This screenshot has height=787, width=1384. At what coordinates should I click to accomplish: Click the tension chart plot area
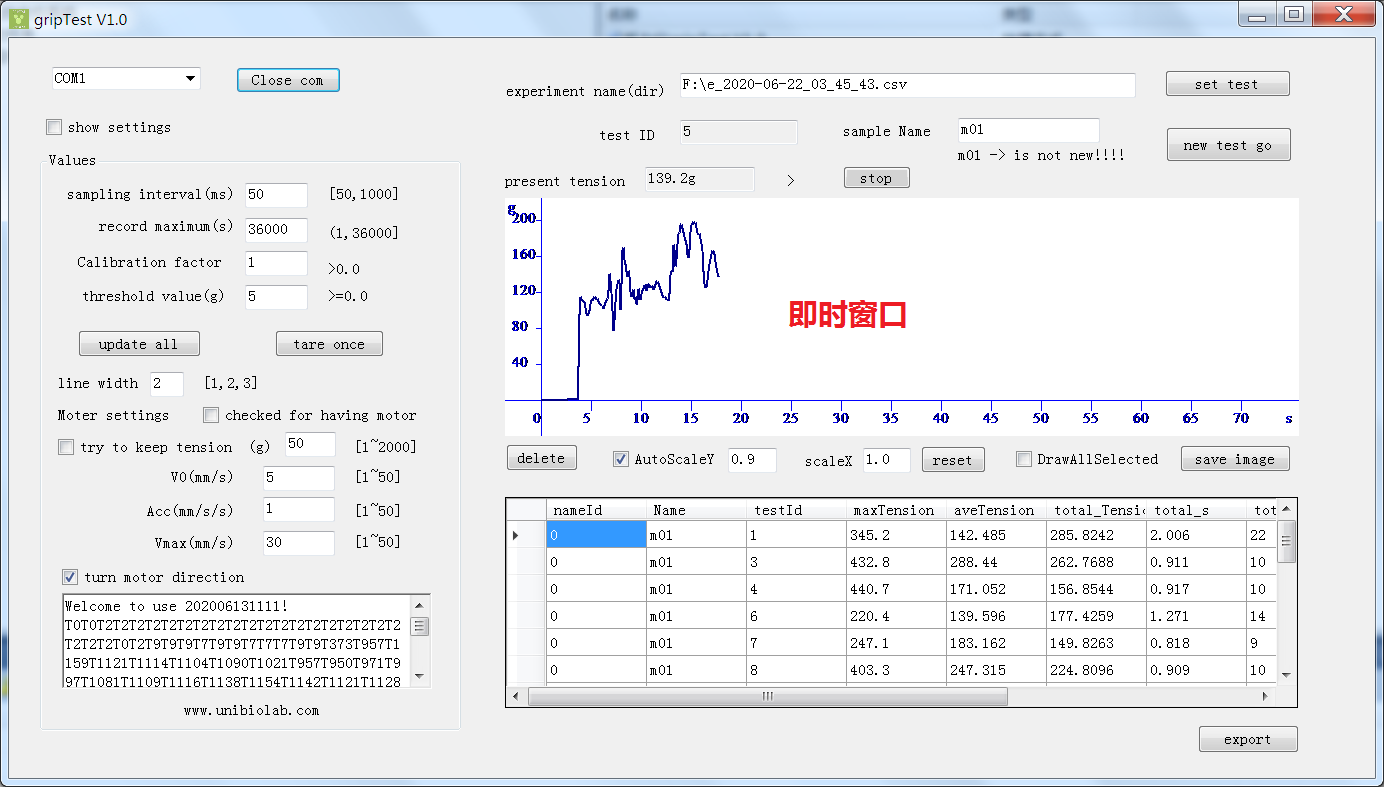tap(901, 316)
